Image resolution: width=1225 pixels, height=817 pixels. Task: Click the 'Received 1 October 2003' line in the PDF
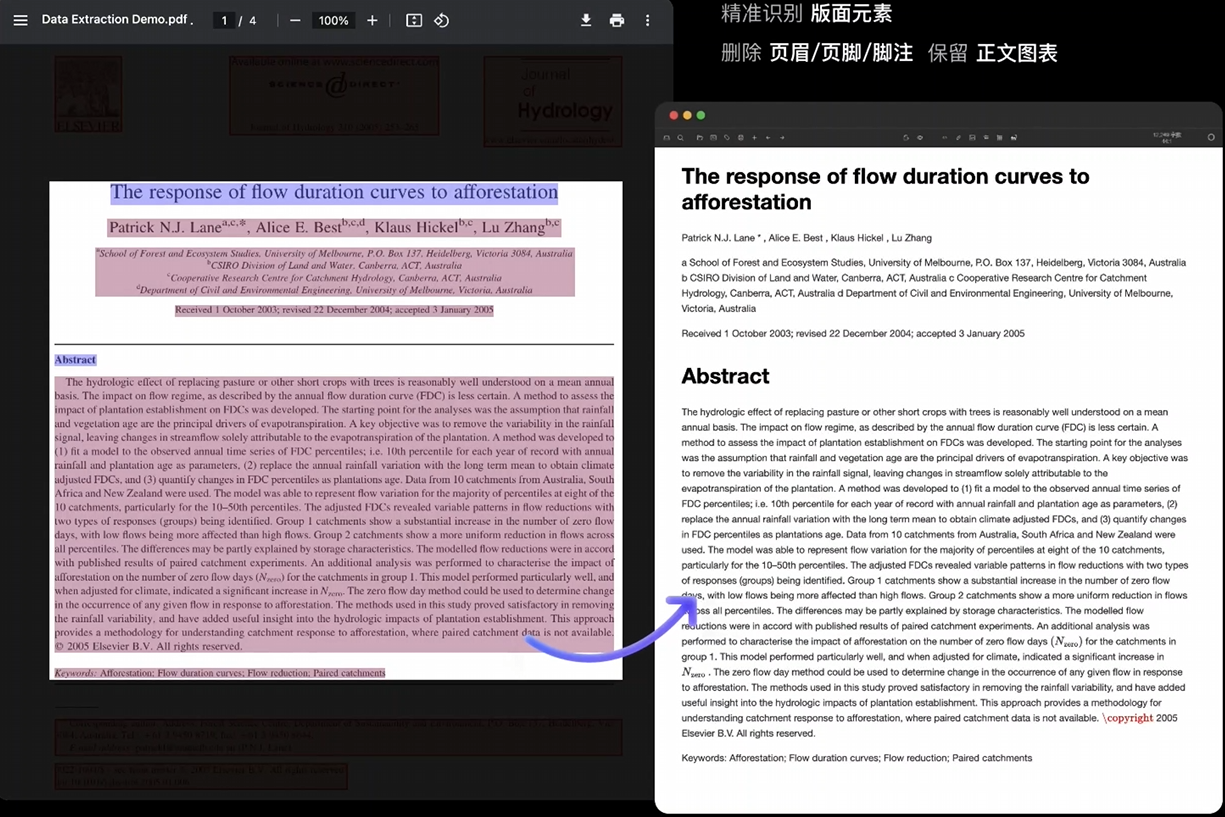pyautogui.click(x=334, y=310)
